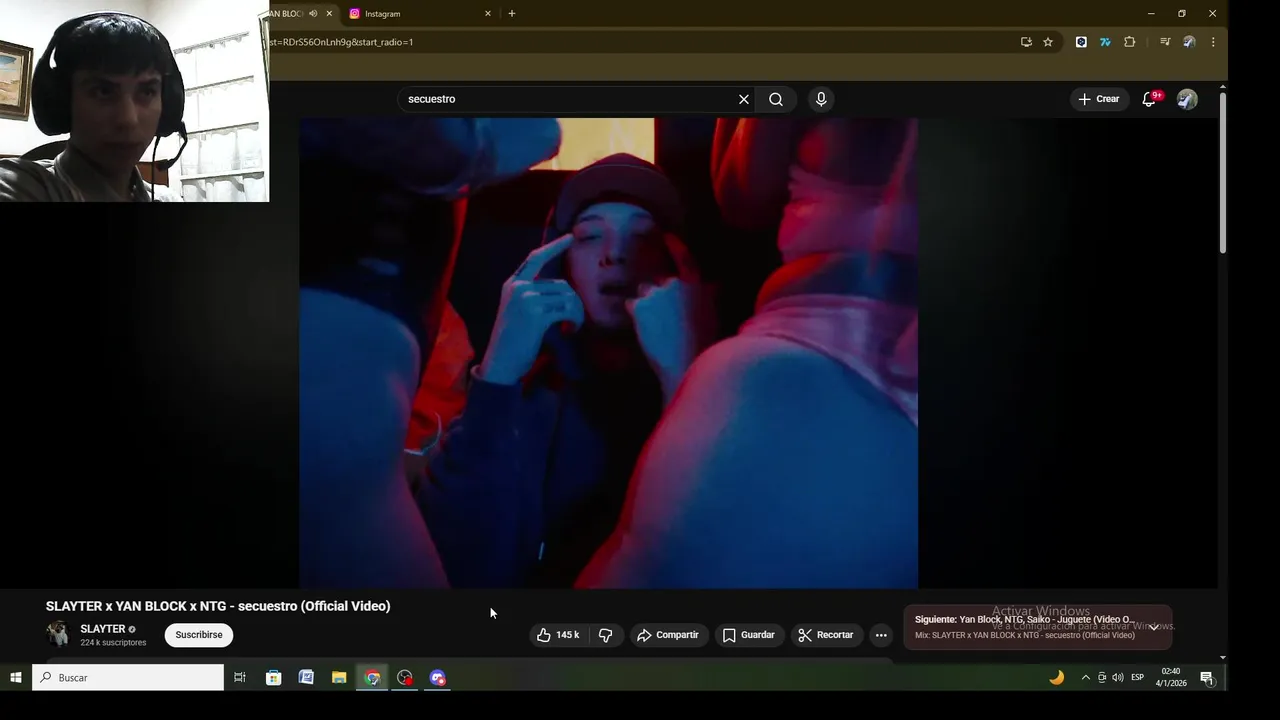Switch to Chrome in the taskbar
The height and width of the screenshot is (720, 1280).
[372, 677]
